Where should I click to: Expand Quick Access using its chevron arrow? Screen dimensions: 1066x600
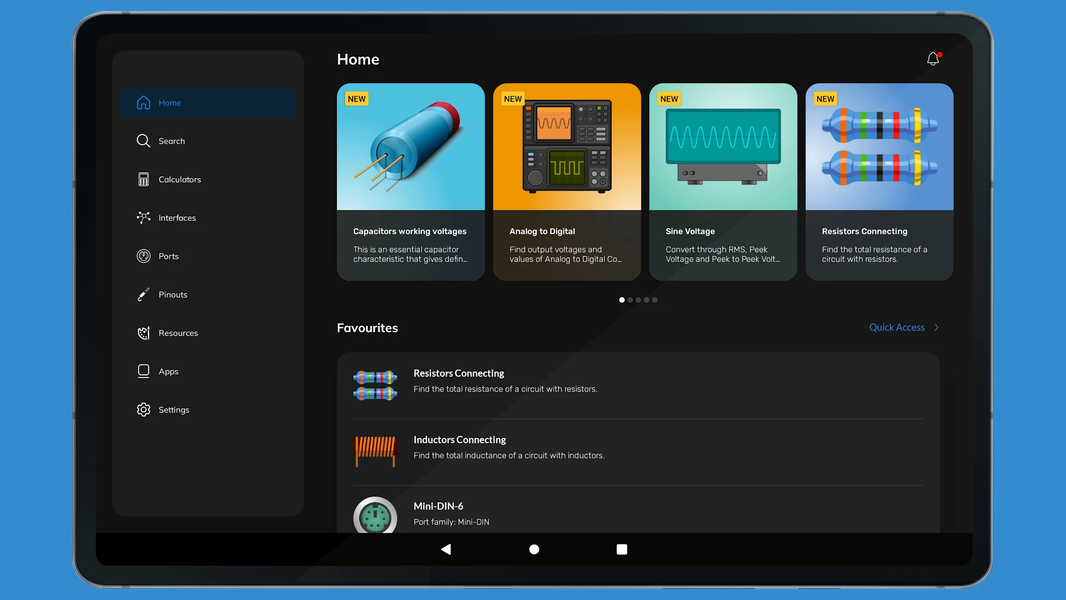click(937, 327)
